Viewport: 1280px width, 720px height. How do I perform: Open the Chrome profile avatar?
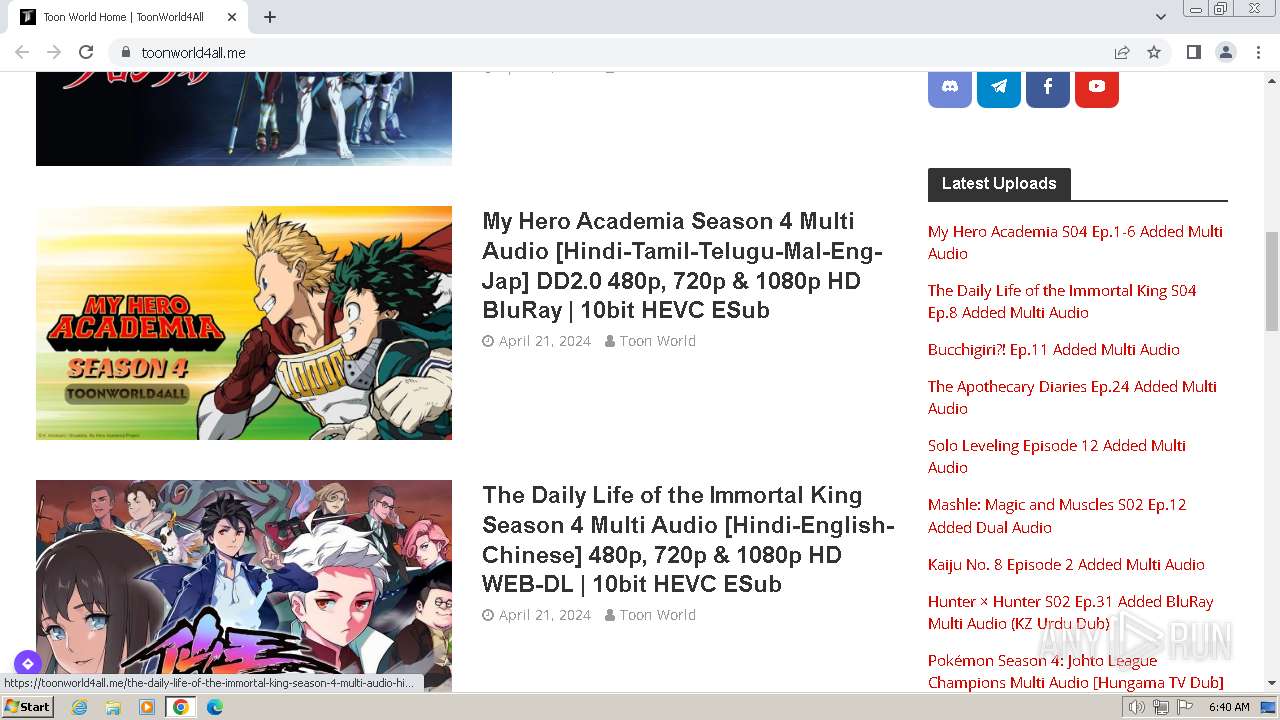(x=1226, y=52)
